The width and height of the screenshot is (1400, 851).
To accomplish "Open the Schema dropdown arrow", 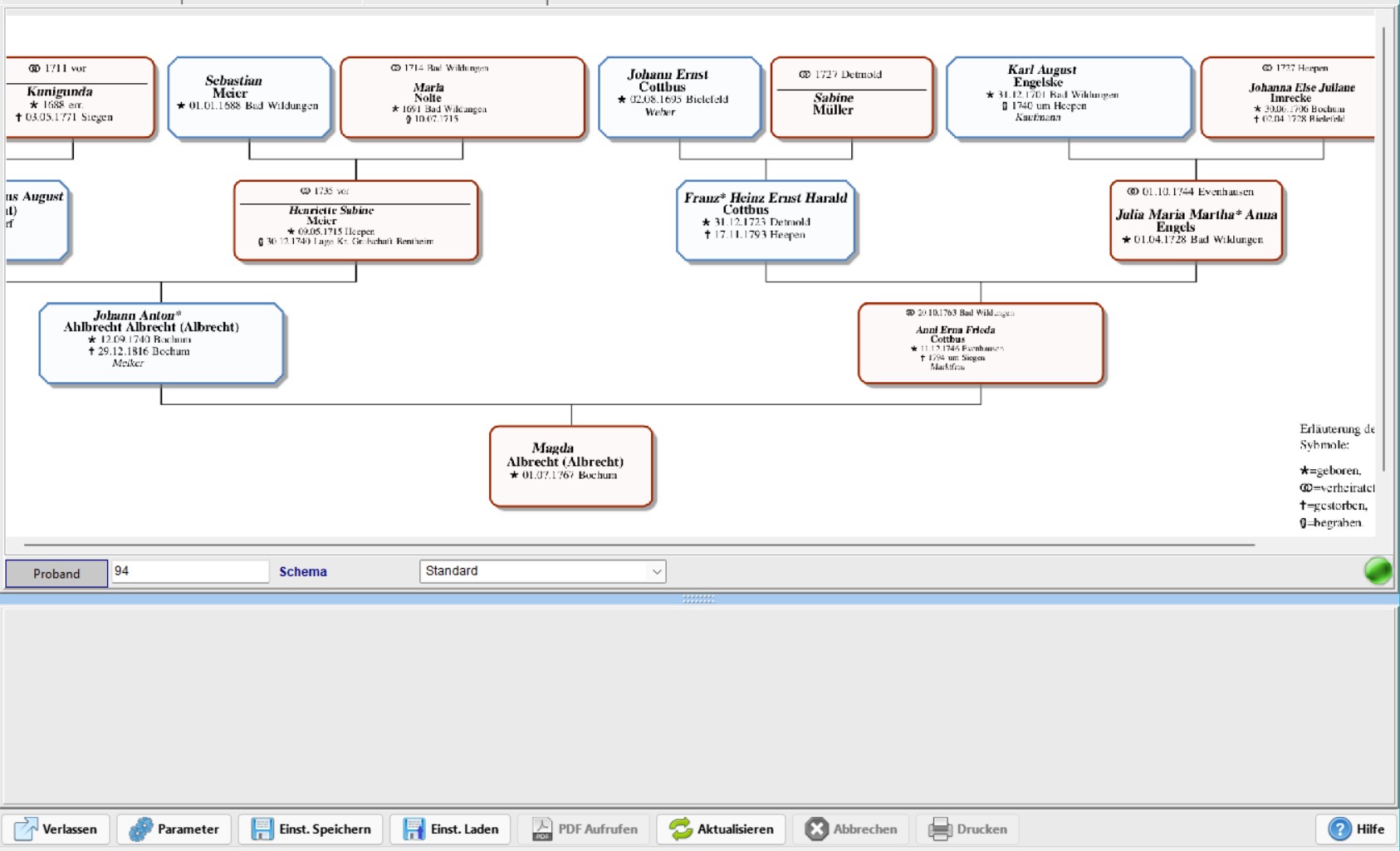I will pos(656,571).
